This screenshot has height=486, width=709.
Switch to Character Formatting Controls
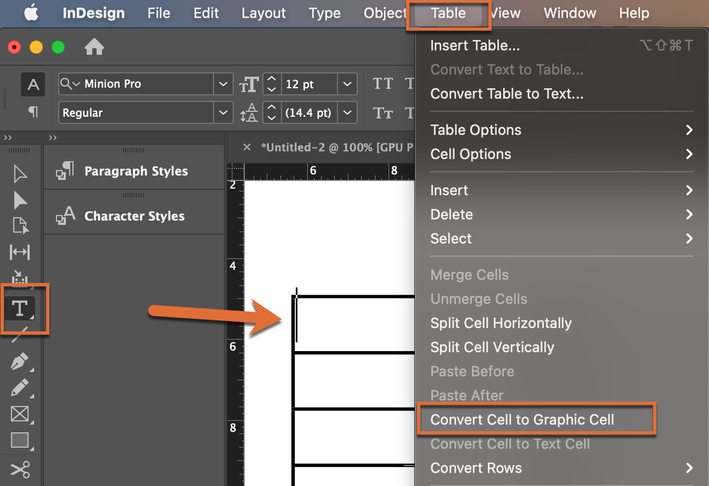point(33,85)
